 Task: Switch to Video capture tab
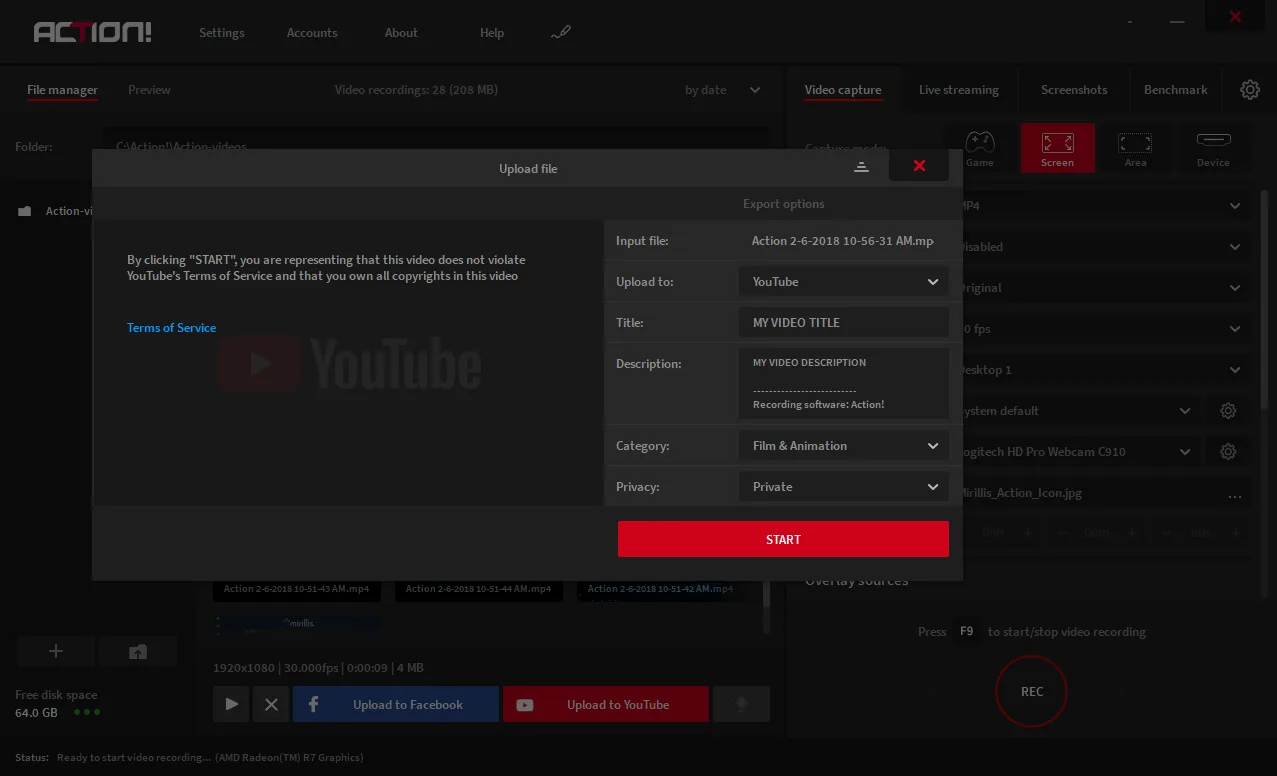coord(843,90)
